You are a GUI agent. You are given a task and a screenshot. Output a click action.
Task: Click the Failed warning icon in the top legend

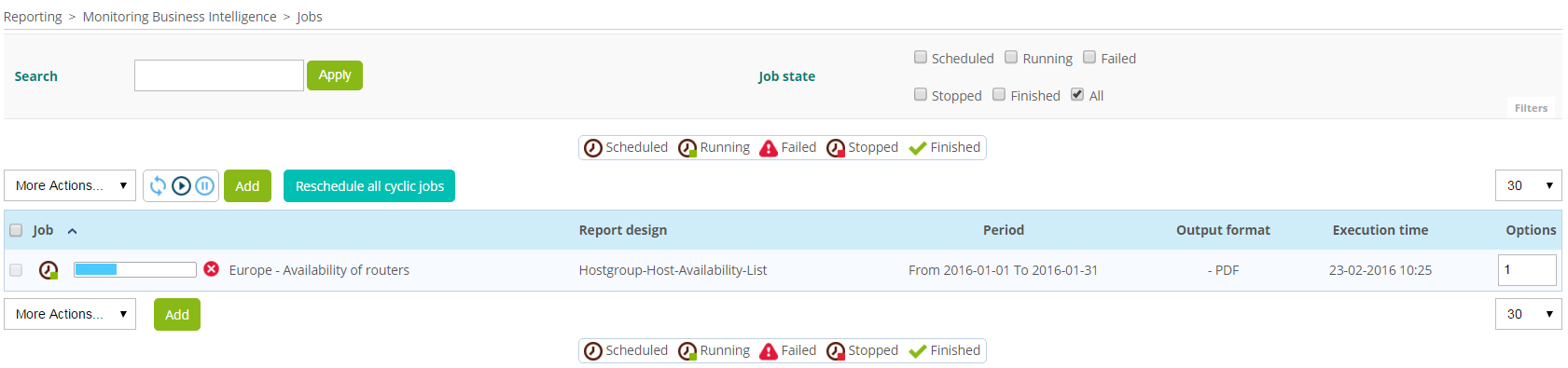(769, 148)
